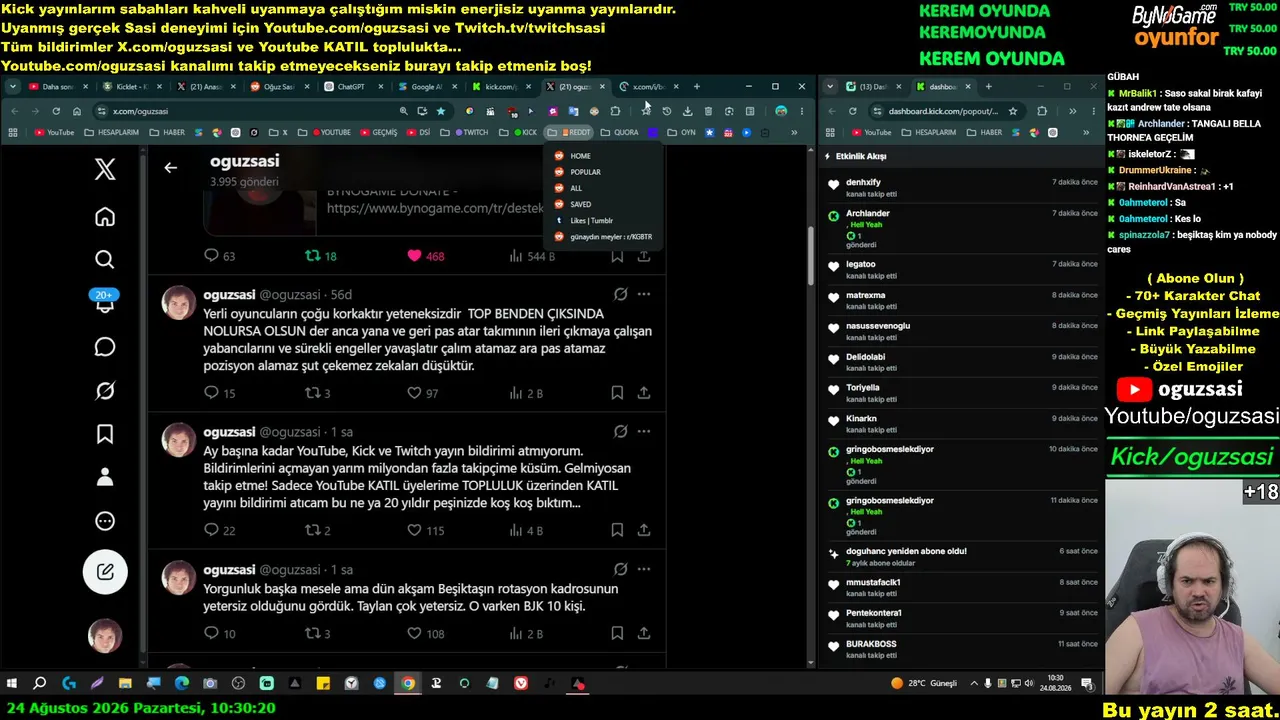Bookmark the 'Yorgunluk başka mesele' post
The width and height of the screenshot is (1280, 720).
(x=618, y=633)
